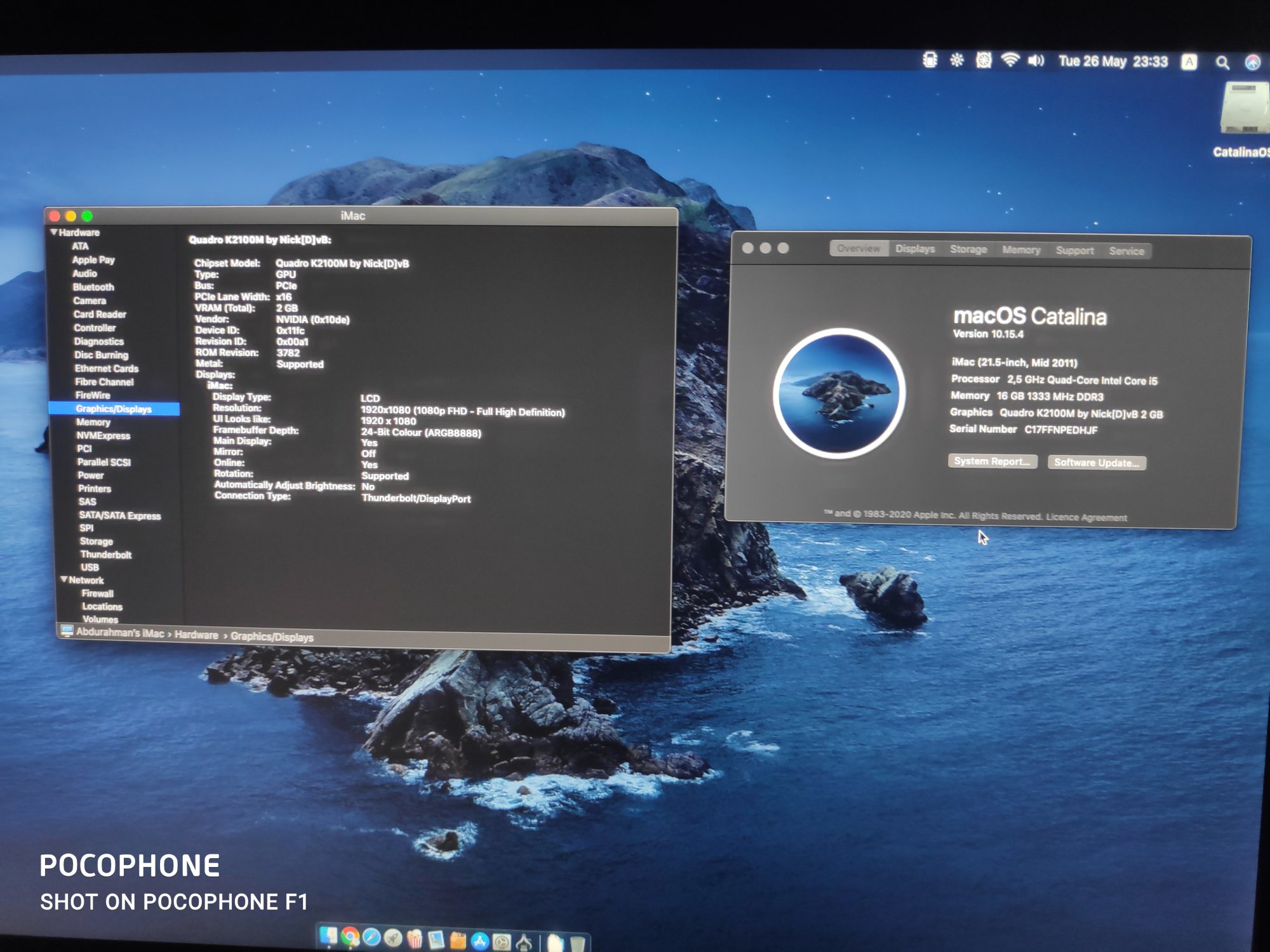
Task: Click the CPU chip menu bar icon
Action: [x=930, y=60]
